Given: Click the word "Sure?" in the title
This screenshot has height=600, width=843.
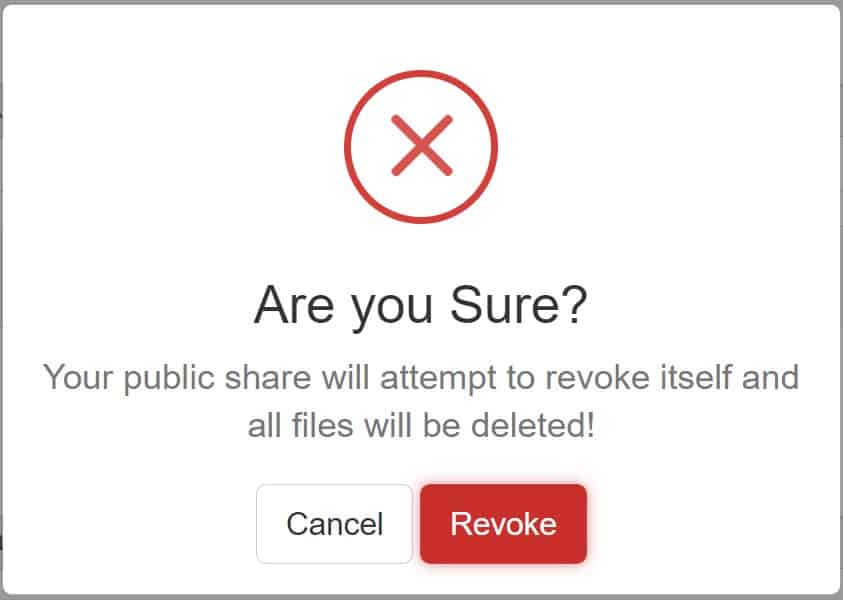Looking at the screenshot, I should tap(519, 305).
